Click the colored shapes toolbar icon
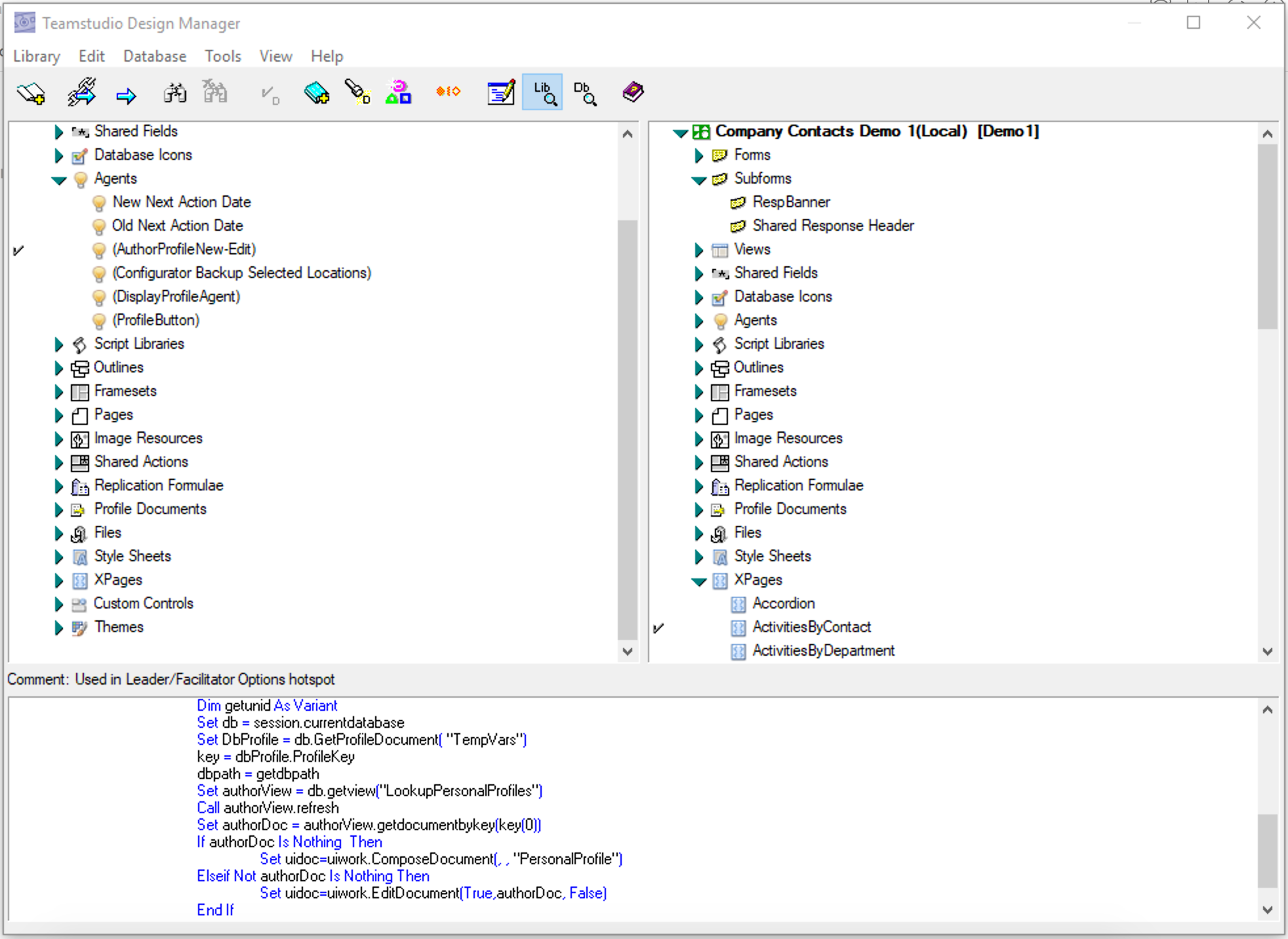Screen dimensions: 1288x939 398,92
